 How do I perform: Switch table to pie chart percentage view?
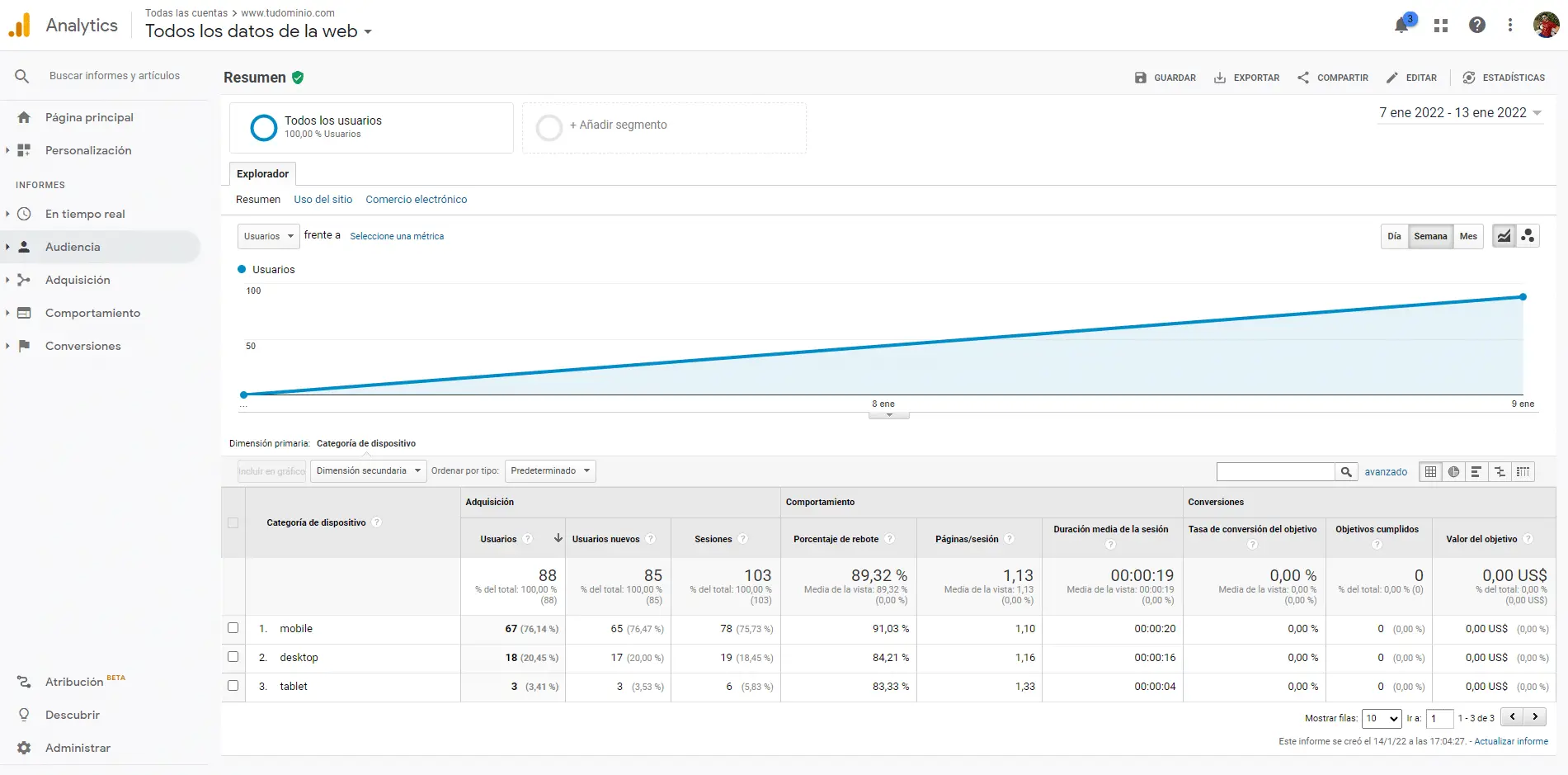pyautogui.click(x=1453, y=471)
